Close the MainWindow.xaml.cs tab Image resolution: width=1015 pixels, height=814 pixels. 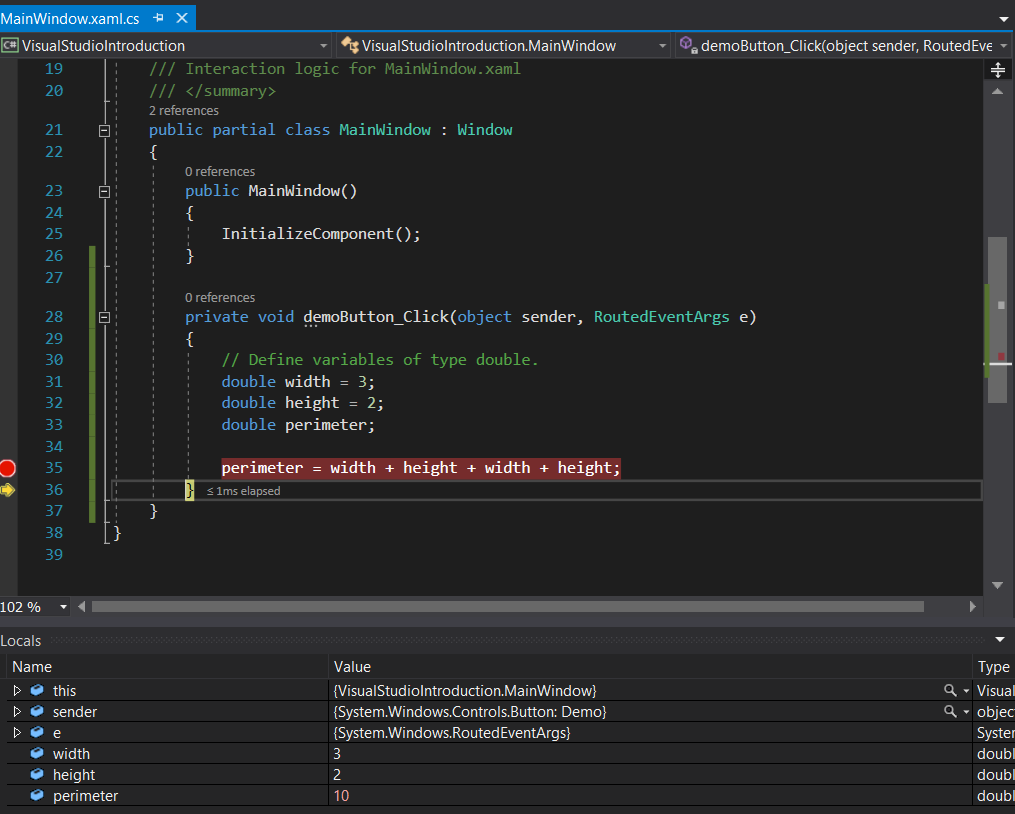tap(181, 18)
